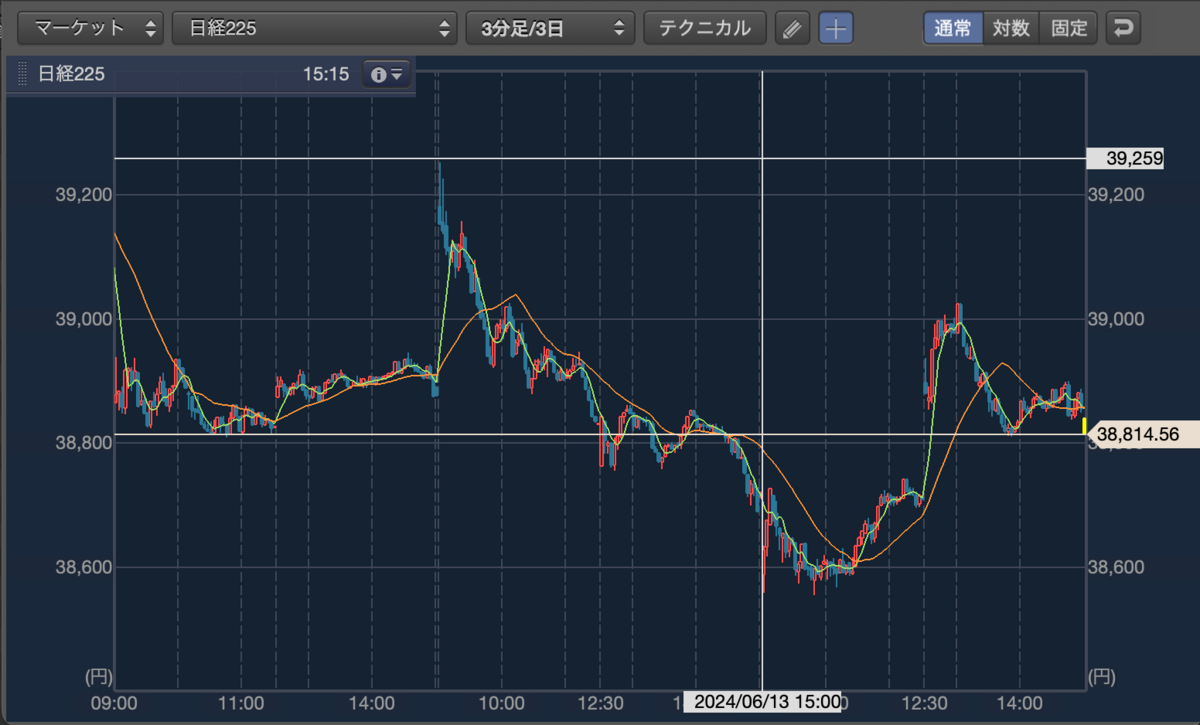Viewport: 1200px width, 725px height.
Task: Click the 15:15 time in the info panel
Action: point(325,74)
